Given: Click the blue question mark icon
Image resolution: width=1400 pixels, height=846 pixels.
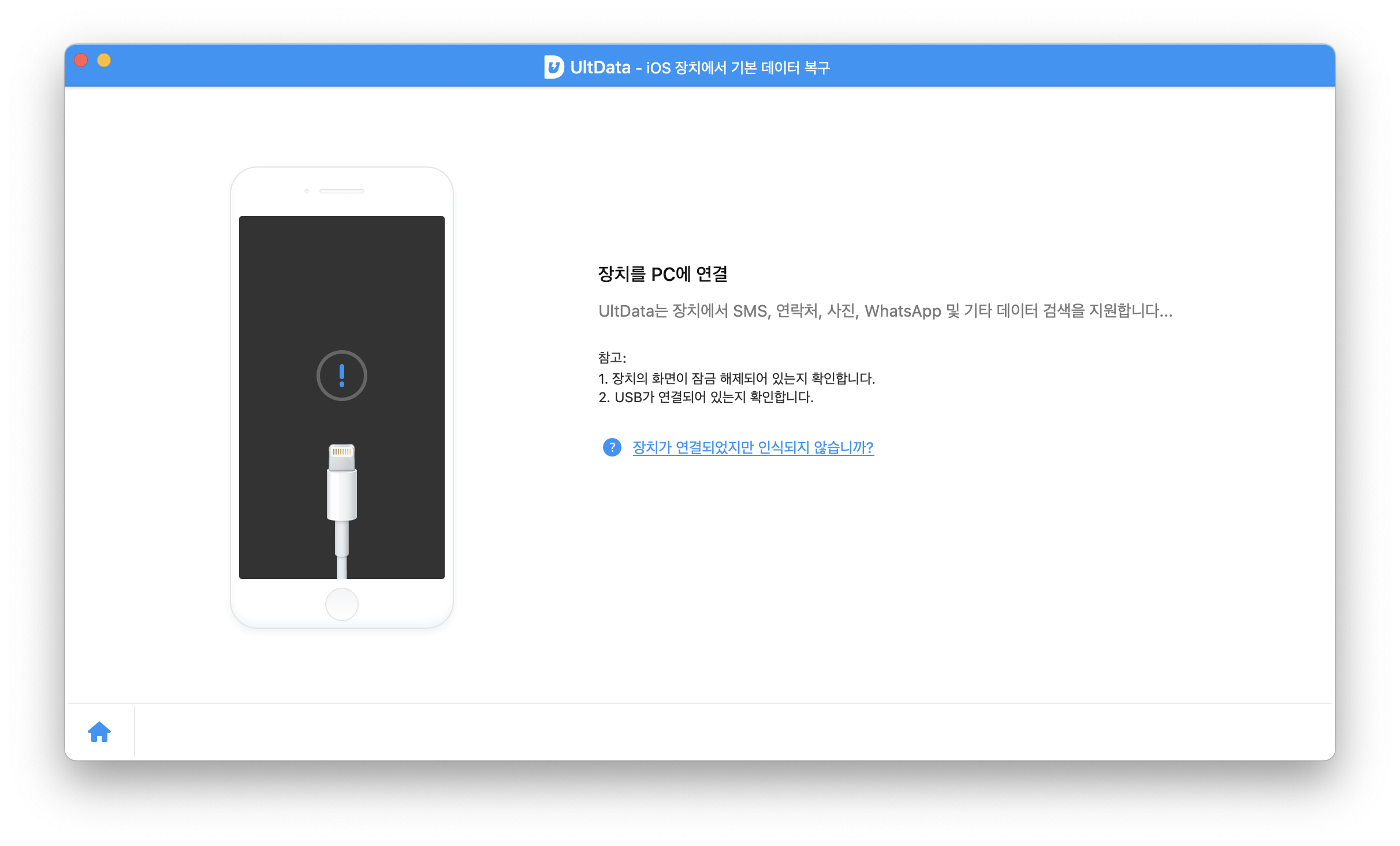Looking at the screenshot, I should (x=612, y=447).
